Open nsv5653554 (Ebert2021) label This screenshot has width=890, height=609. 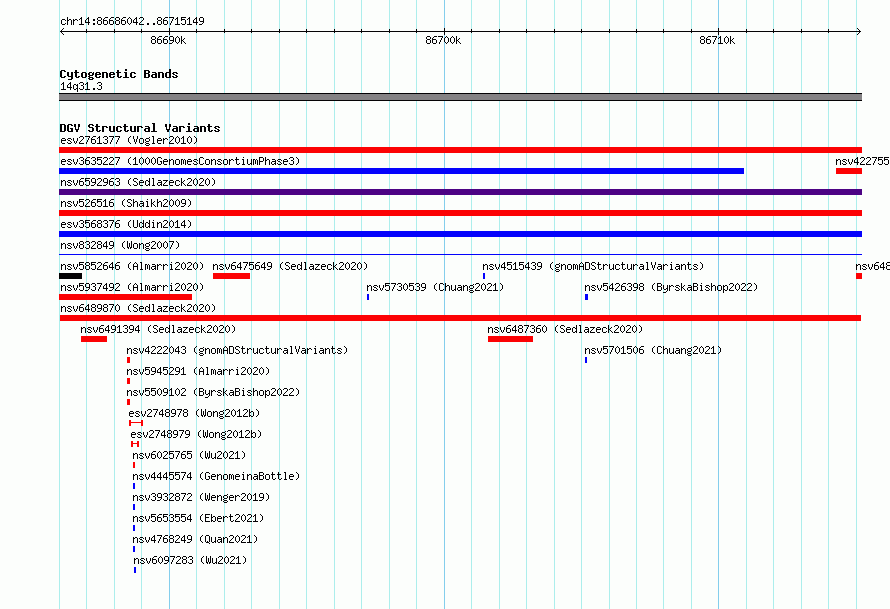[198, 518]
